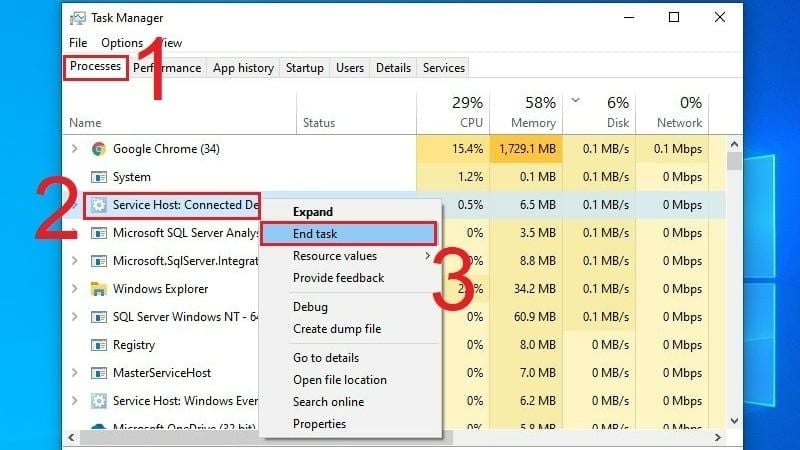
Task: Choose End task in the context menu
Action: (349, 234)
